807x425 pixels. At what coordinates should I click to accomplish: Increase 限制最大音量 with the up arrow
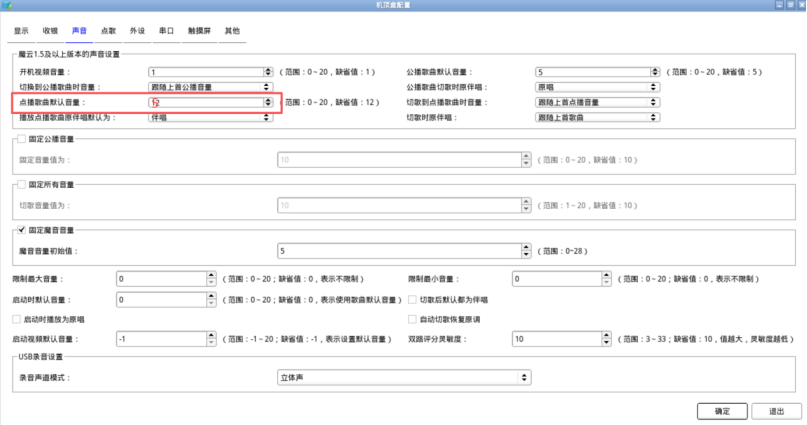click(x=211, y=275)
